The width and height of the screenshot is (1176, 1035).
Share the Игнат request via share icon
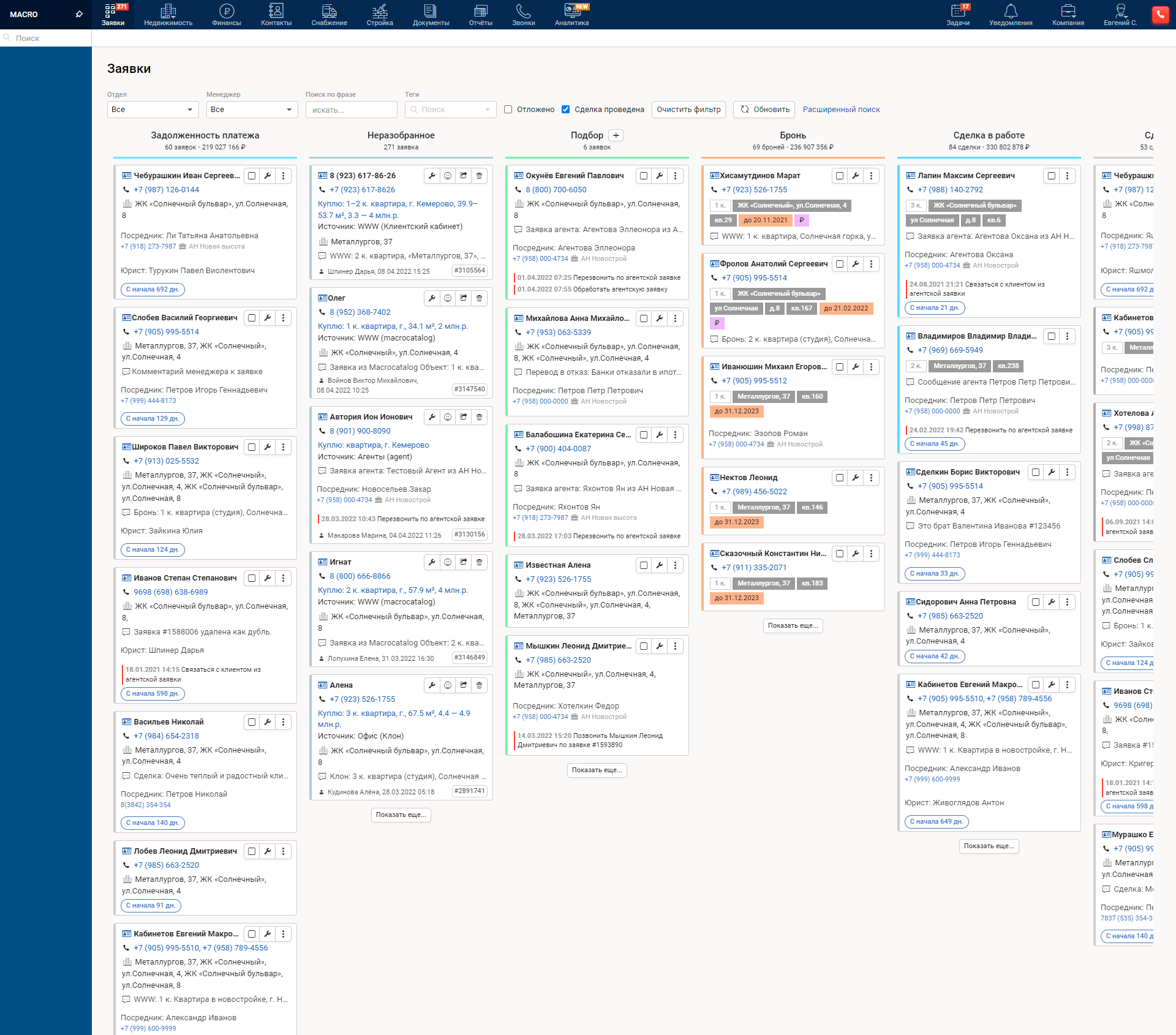tap(464, 562)
